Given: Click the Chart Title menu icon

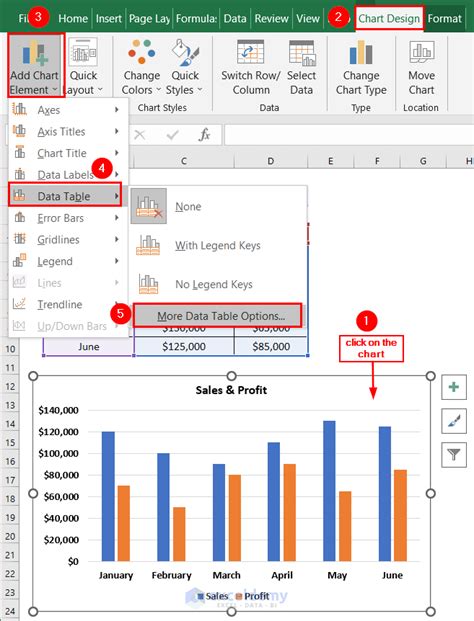Looking at the screenshot, I should click(19, 152).
